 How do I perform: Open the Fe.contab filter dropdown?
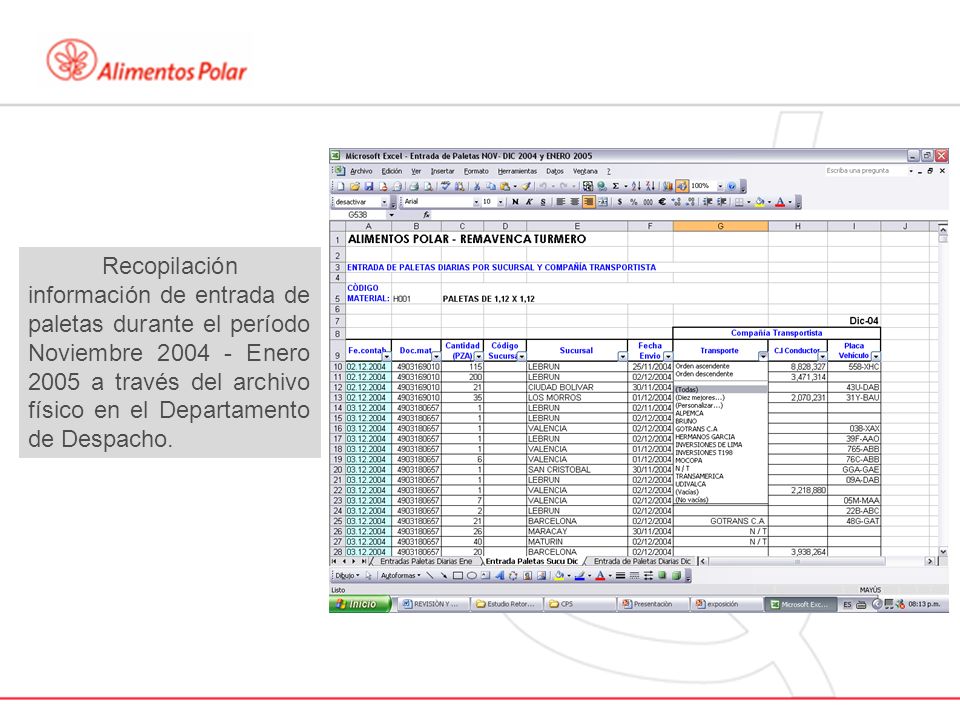[386, 356]
